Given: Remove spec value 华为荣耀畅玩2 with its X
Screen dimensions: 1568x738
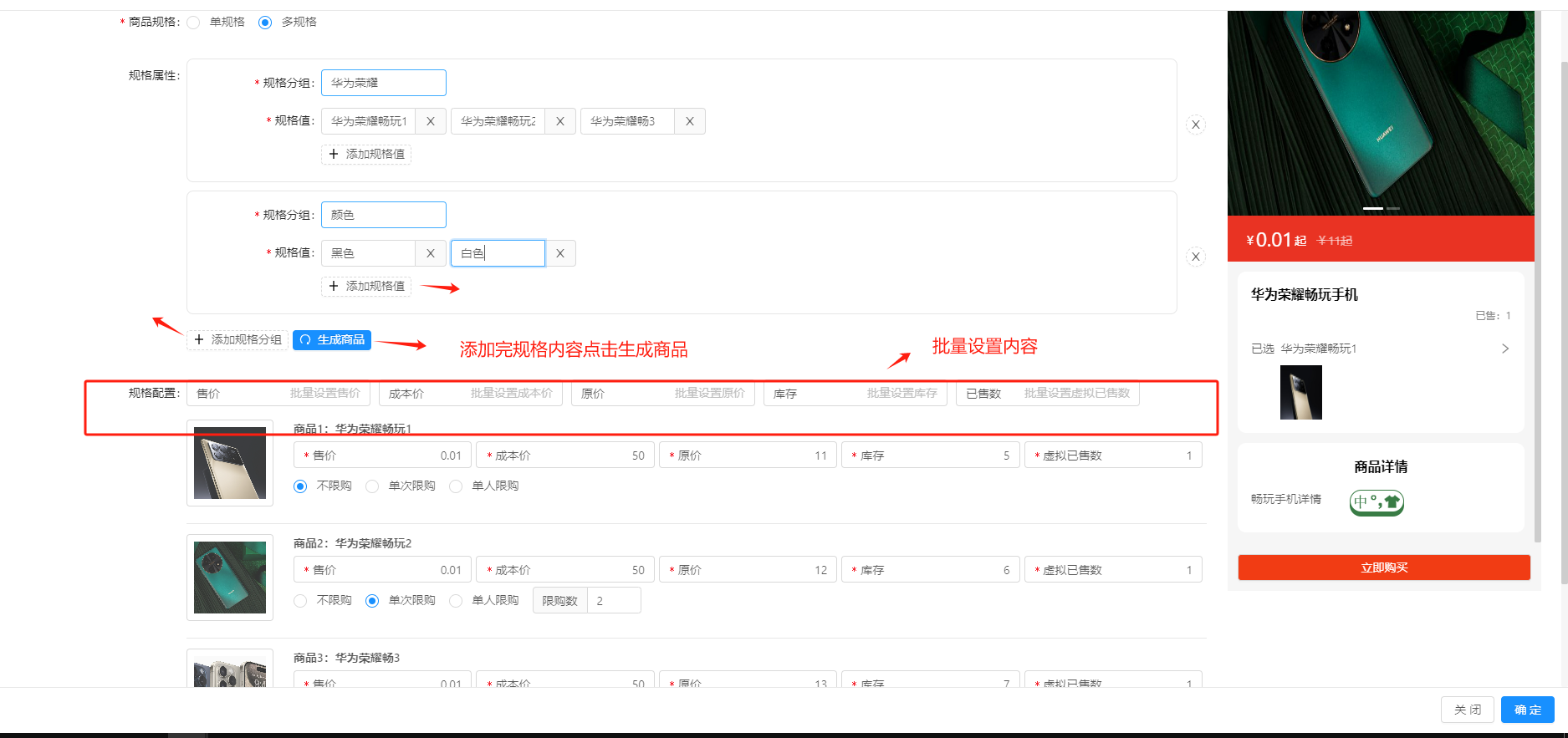Looking at the screenshot, I should pos(560,121).
